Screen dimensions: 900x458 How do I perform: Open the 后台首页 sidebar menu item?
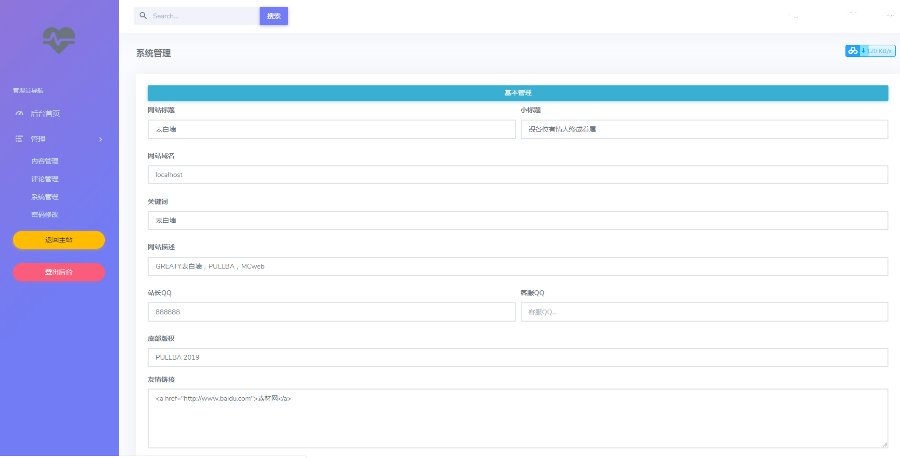point(45,113)
